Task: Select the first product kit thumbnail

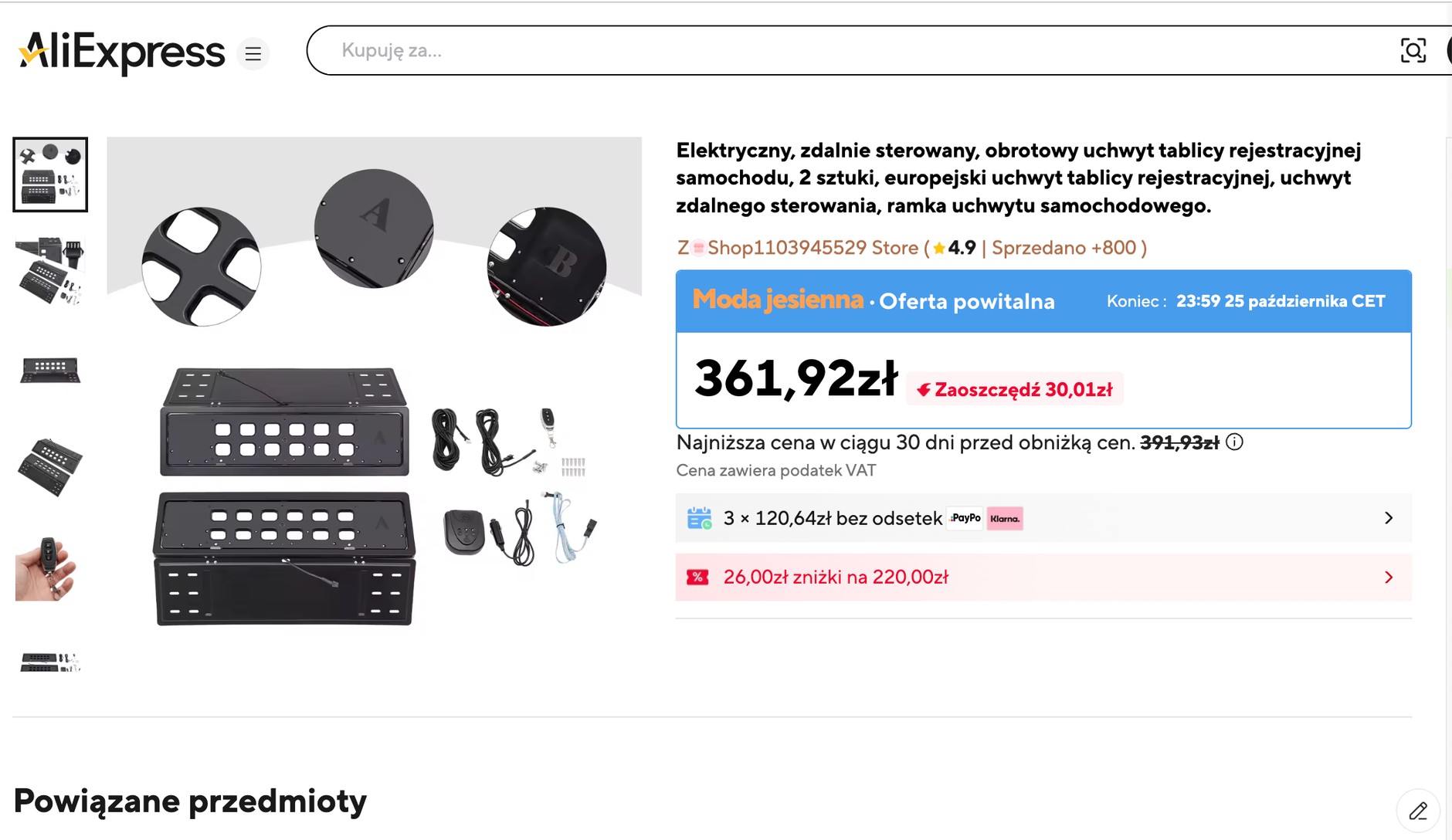Action: [x=49, y=174]
